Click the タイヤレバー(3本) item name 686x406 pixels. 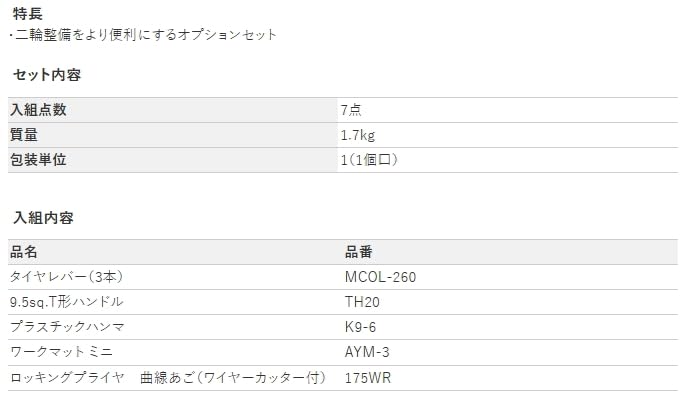[66, 277]
